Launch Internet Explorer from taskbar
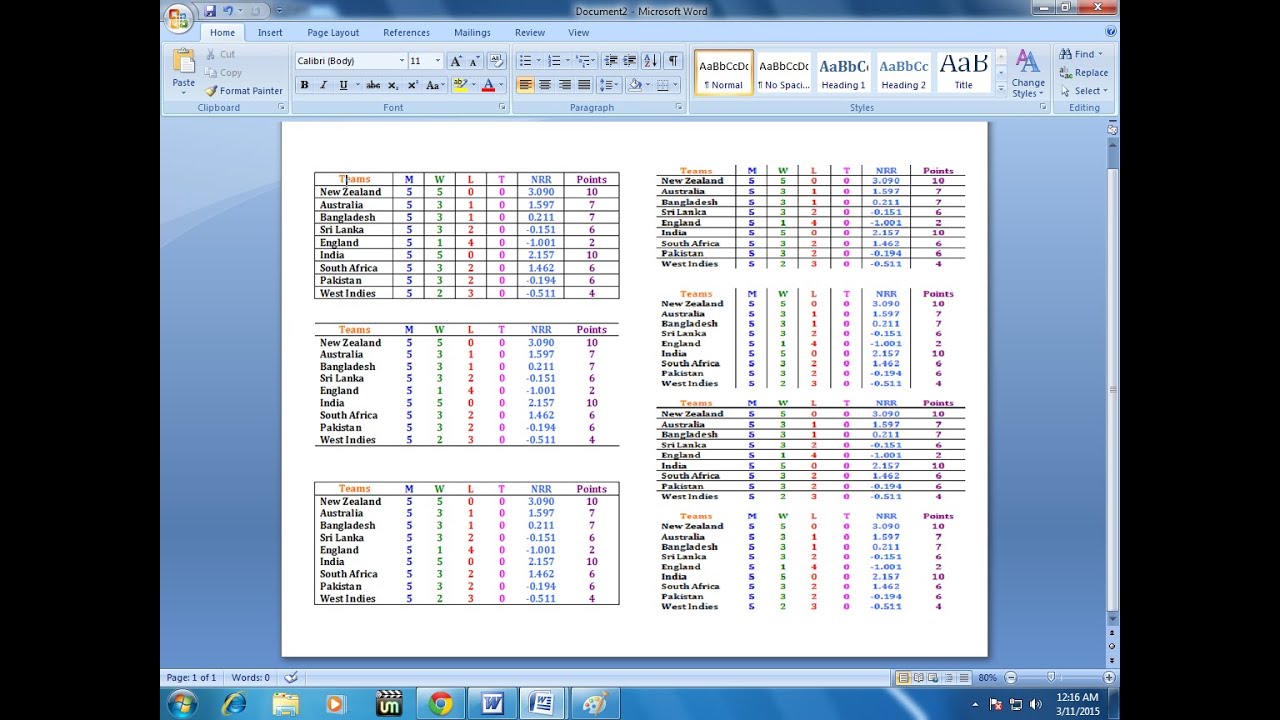The width and height of the screenshot is (1280, 720). (x=234, y=703)
